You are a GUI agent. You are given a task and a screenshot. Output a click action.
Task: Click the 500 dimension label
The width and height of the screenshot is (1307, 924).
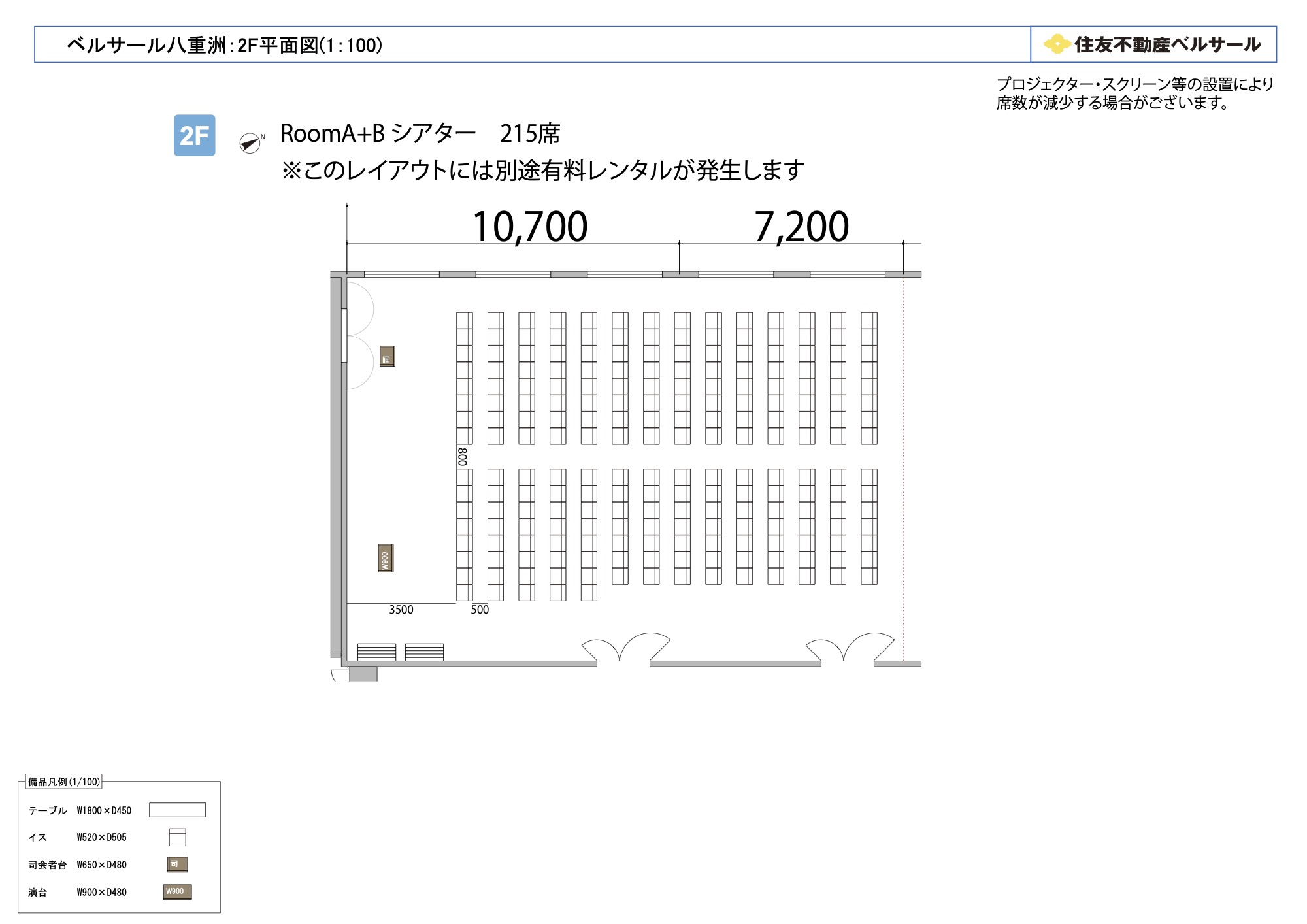point(480,610)
